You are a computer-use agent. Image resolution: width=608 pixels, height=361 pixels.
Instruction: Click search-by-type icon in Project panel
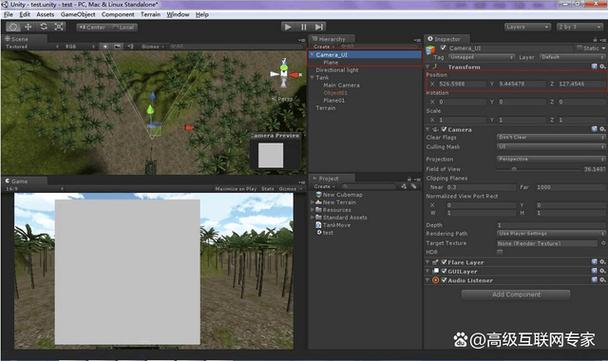tap(404, 187)
